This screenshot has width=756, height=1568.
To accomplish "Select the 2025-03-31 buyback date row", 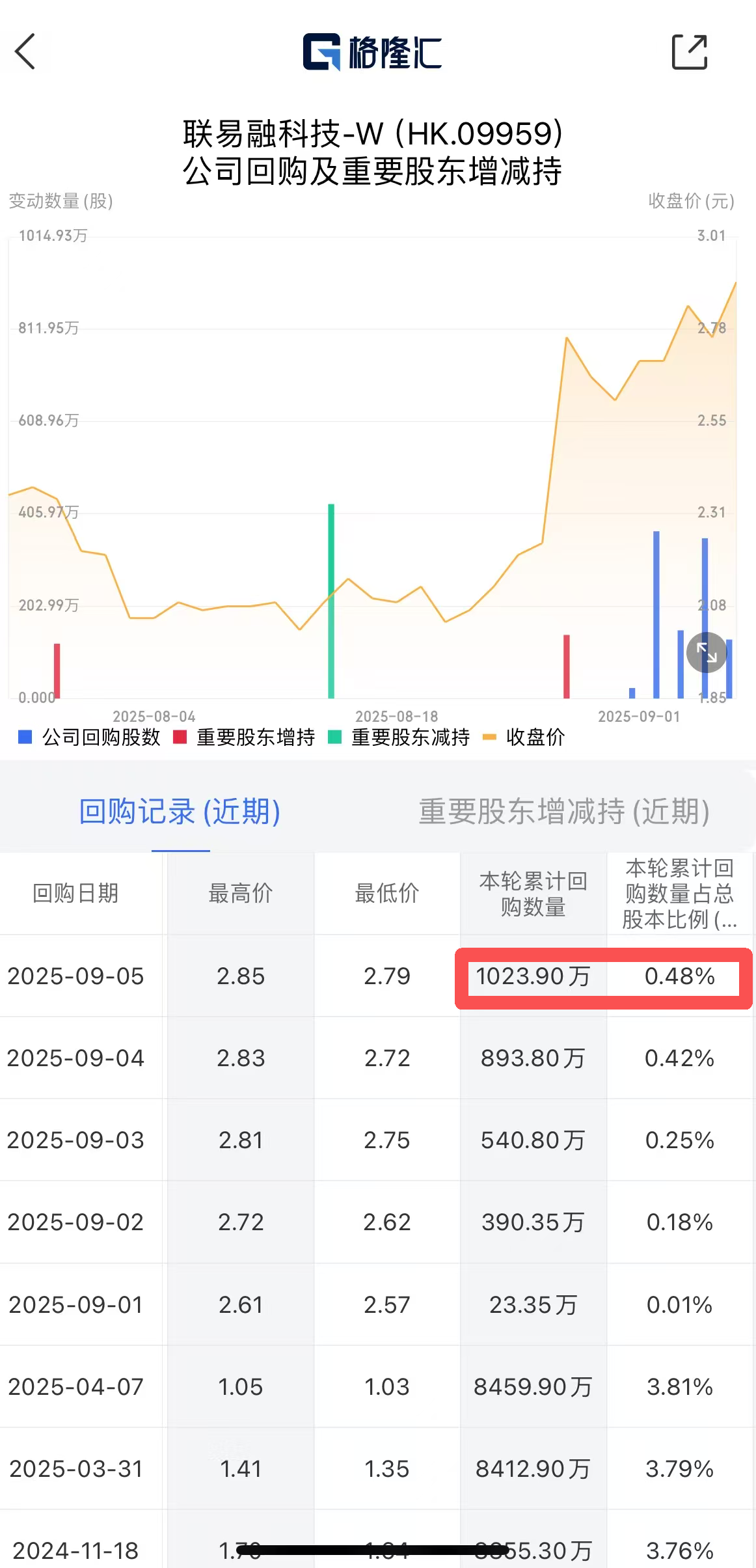I will pos(75,1468).
